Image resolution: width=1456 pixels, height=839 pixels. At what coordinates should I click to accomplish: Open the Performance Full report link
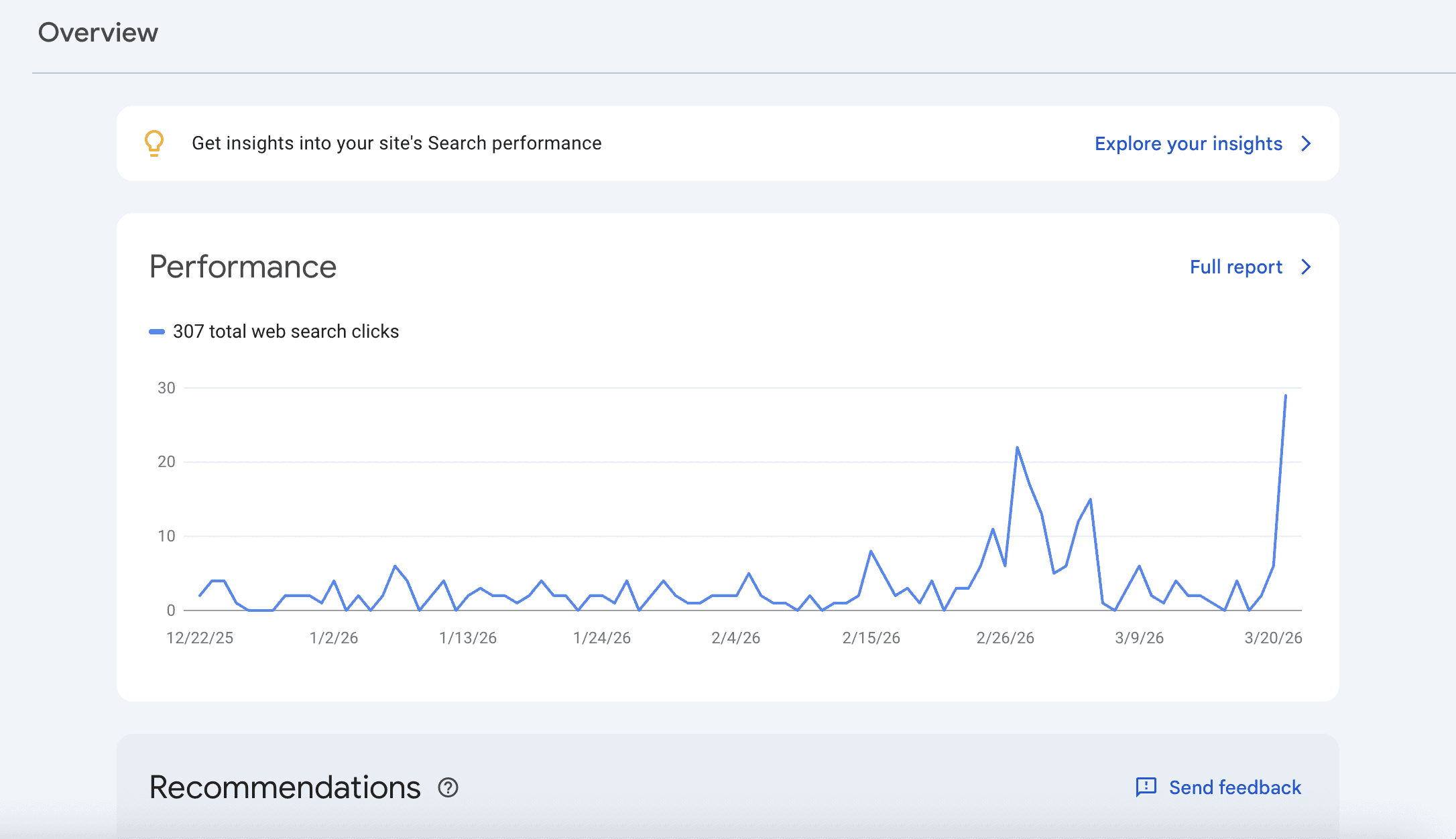click(x=1235, y=267)
